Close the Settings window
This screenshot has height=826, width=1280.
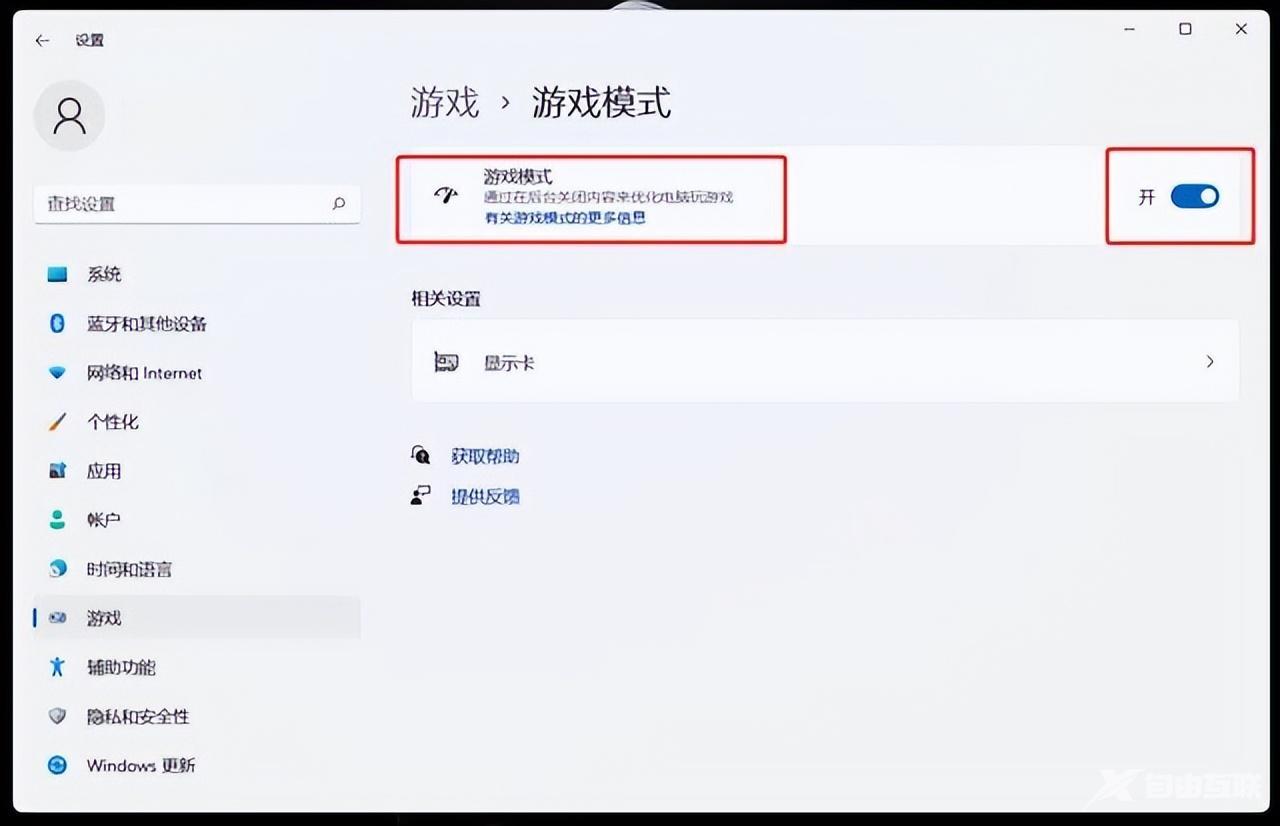1241,30
